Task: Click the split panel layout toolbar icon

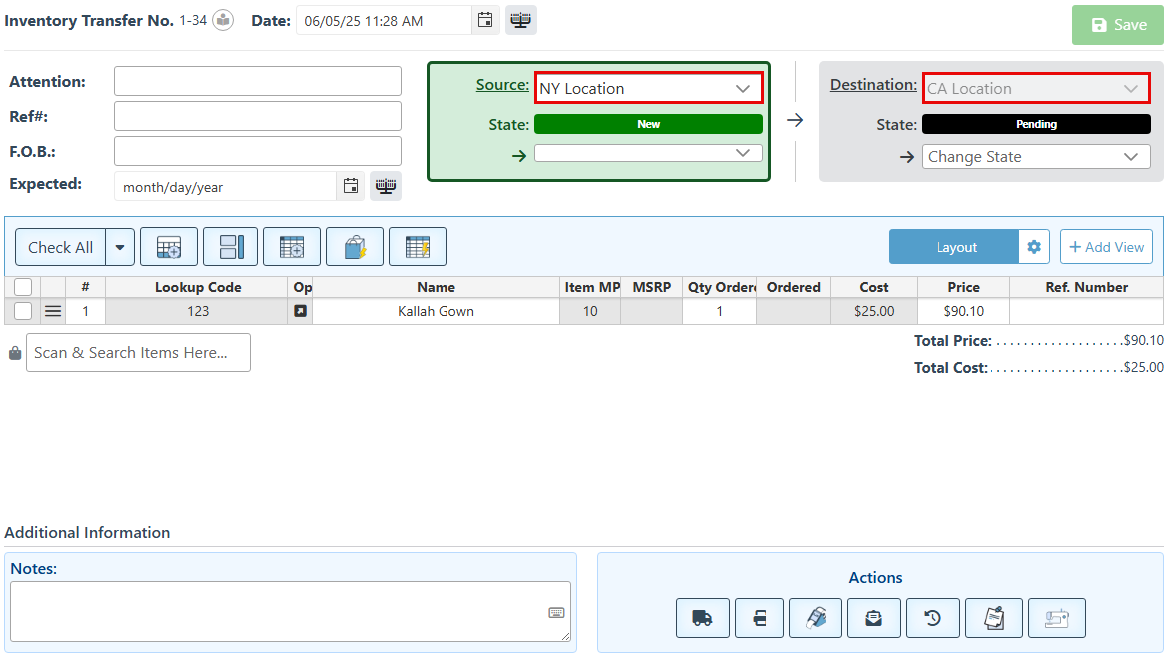Action: click(230, 247)
